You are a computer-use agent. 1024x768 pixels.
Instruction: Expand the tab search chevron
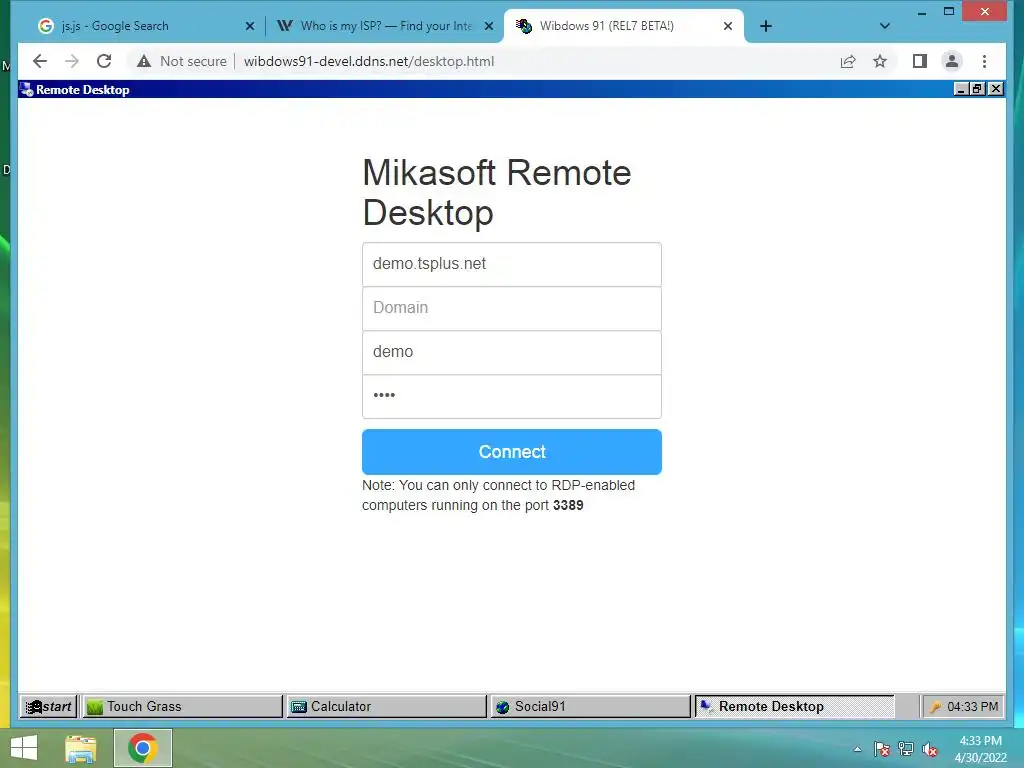(x=885, y=26)
